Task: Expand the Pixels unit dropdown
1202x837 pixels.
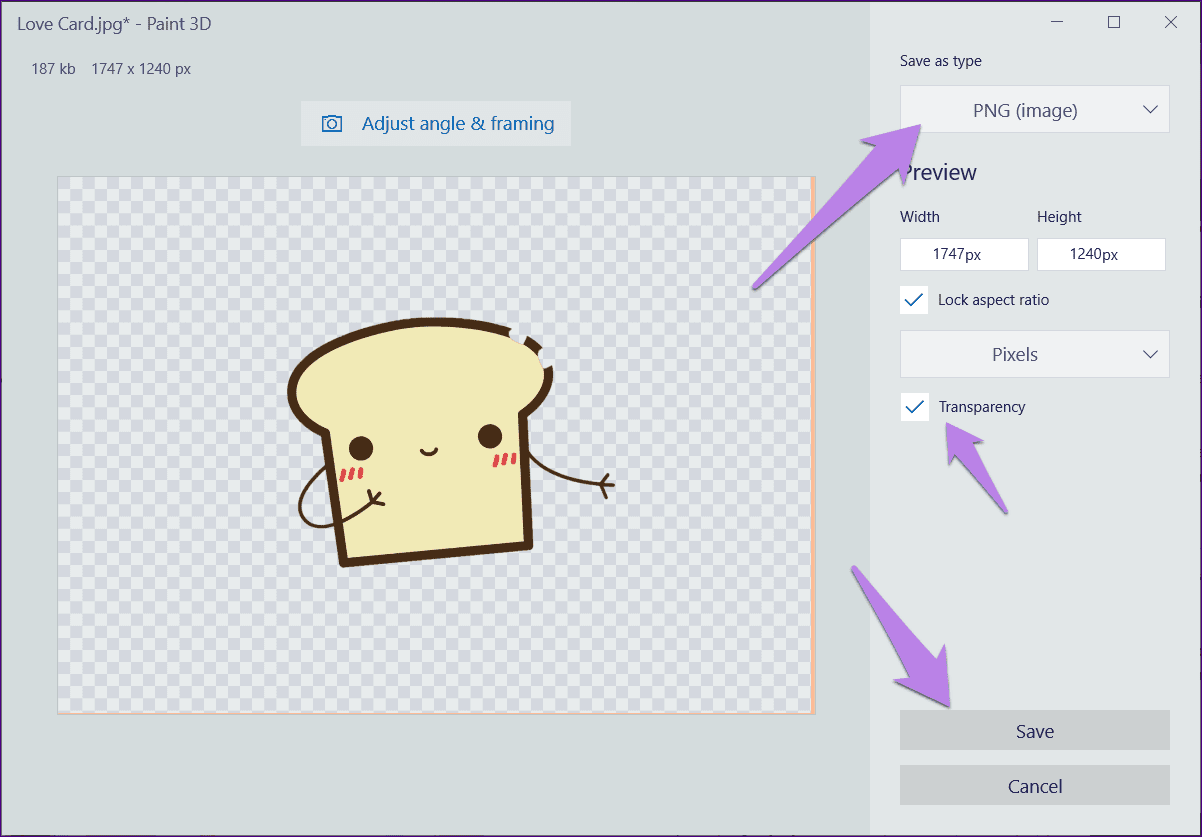Action: (1035, 354)
